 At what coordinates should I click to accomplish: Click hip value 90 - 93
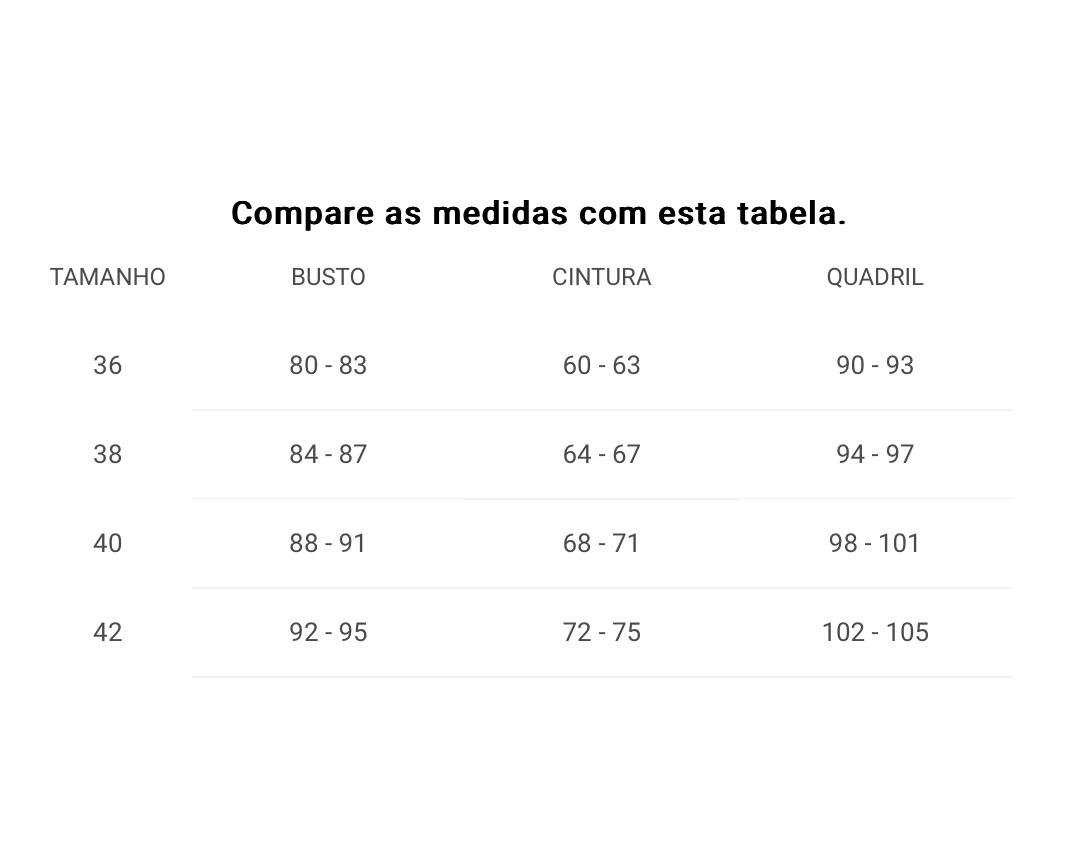tap(874, 365)
